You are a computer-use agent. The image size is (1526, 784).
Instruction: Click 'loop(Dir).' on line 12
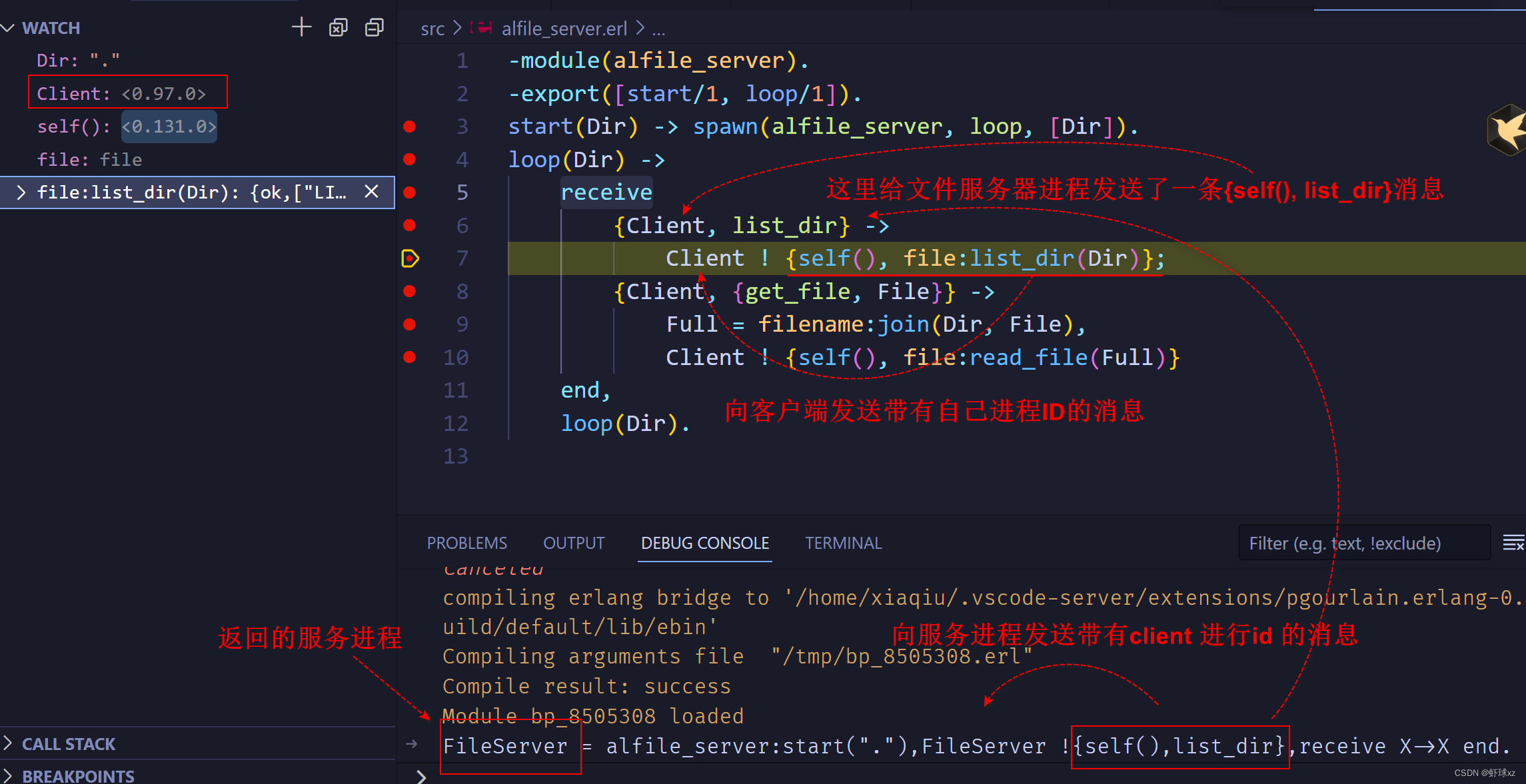point(625,424)
